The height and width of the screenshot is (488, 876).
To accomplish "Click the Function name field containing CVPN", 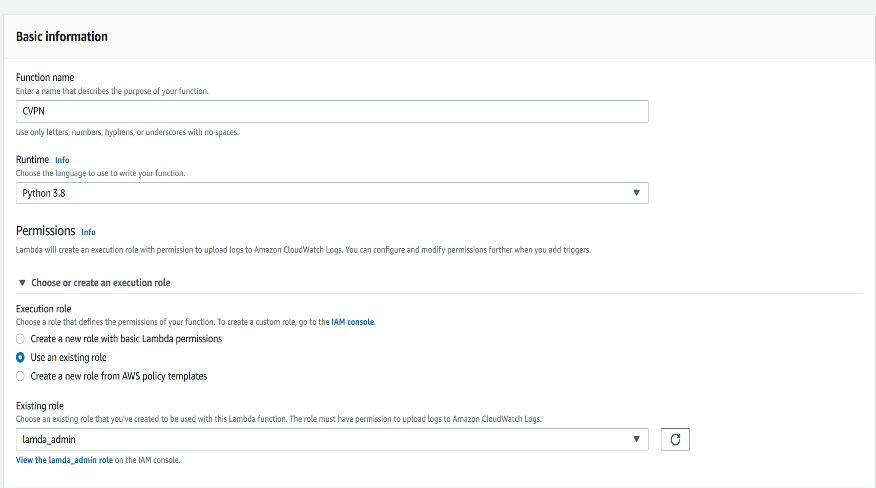I will [332, 112].
